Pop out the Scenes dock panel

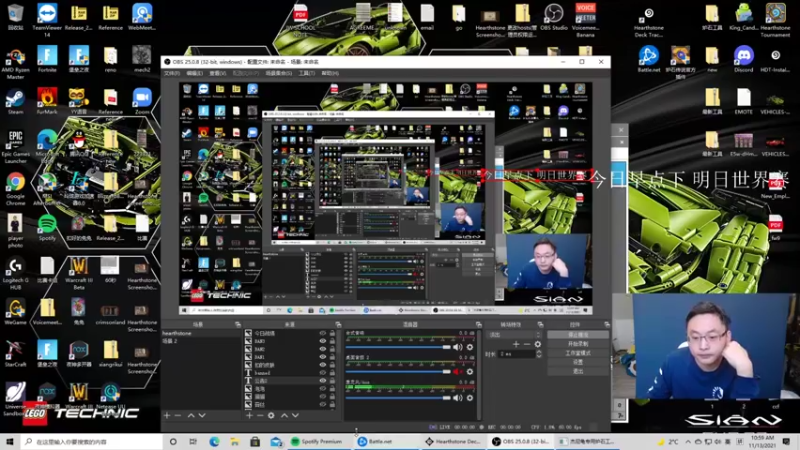(238, 324)
